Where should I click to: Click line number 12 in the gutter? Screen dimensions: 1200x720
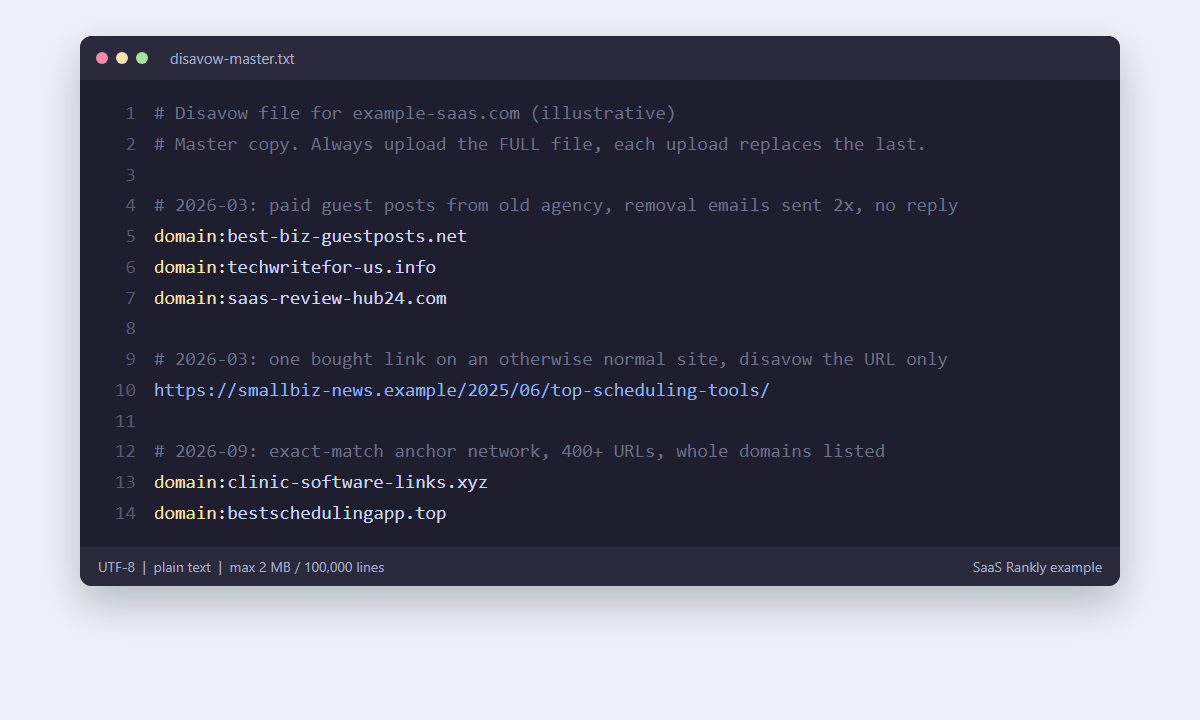[125, 451]
